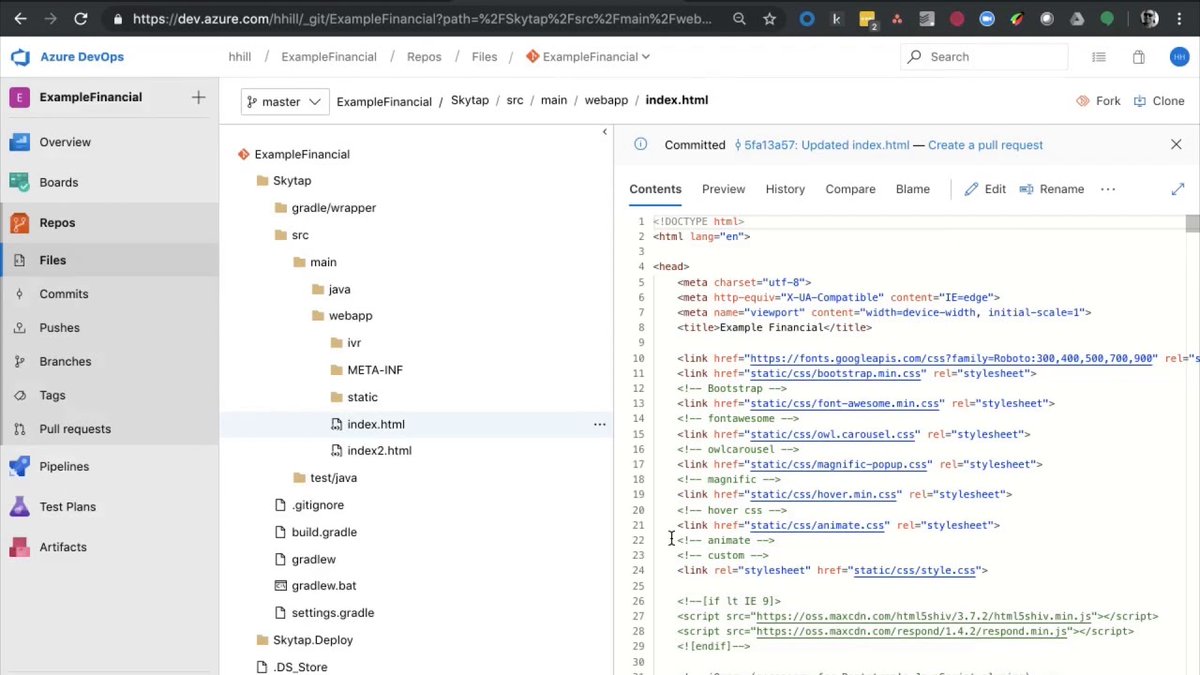Screen dimensions: 1200x675
Task: Switch to the History tab
Action: 785,189
